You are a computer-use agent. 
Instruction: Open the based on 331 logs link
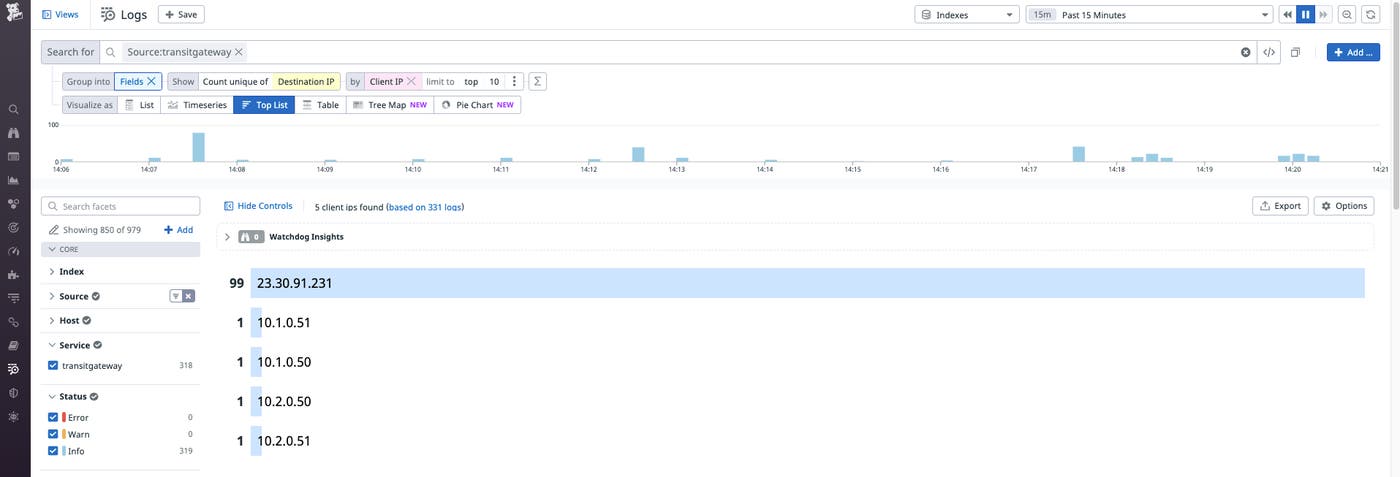(425, 207)
